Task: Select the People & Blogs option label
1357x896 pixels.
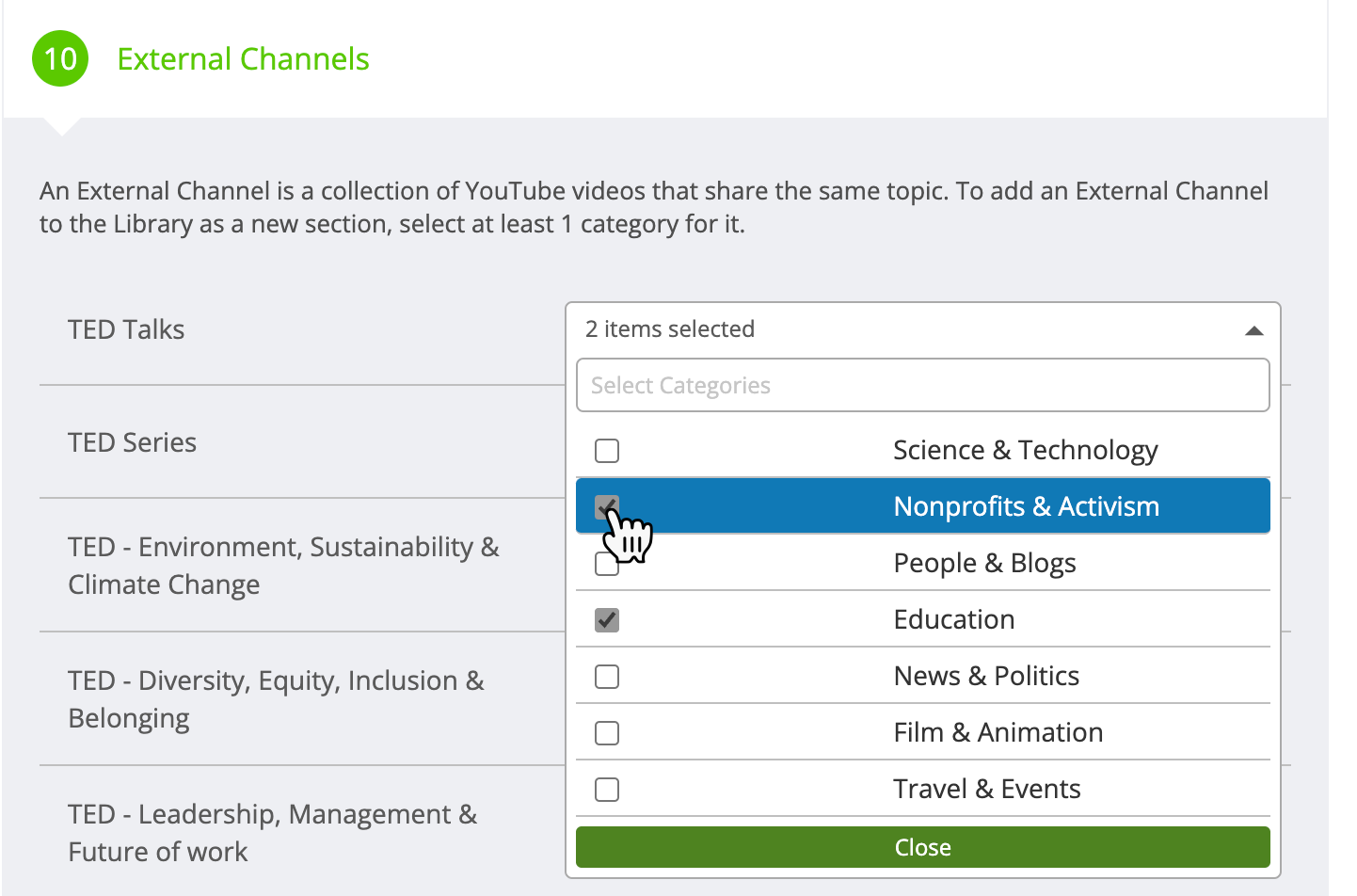Action: [985, 564]
